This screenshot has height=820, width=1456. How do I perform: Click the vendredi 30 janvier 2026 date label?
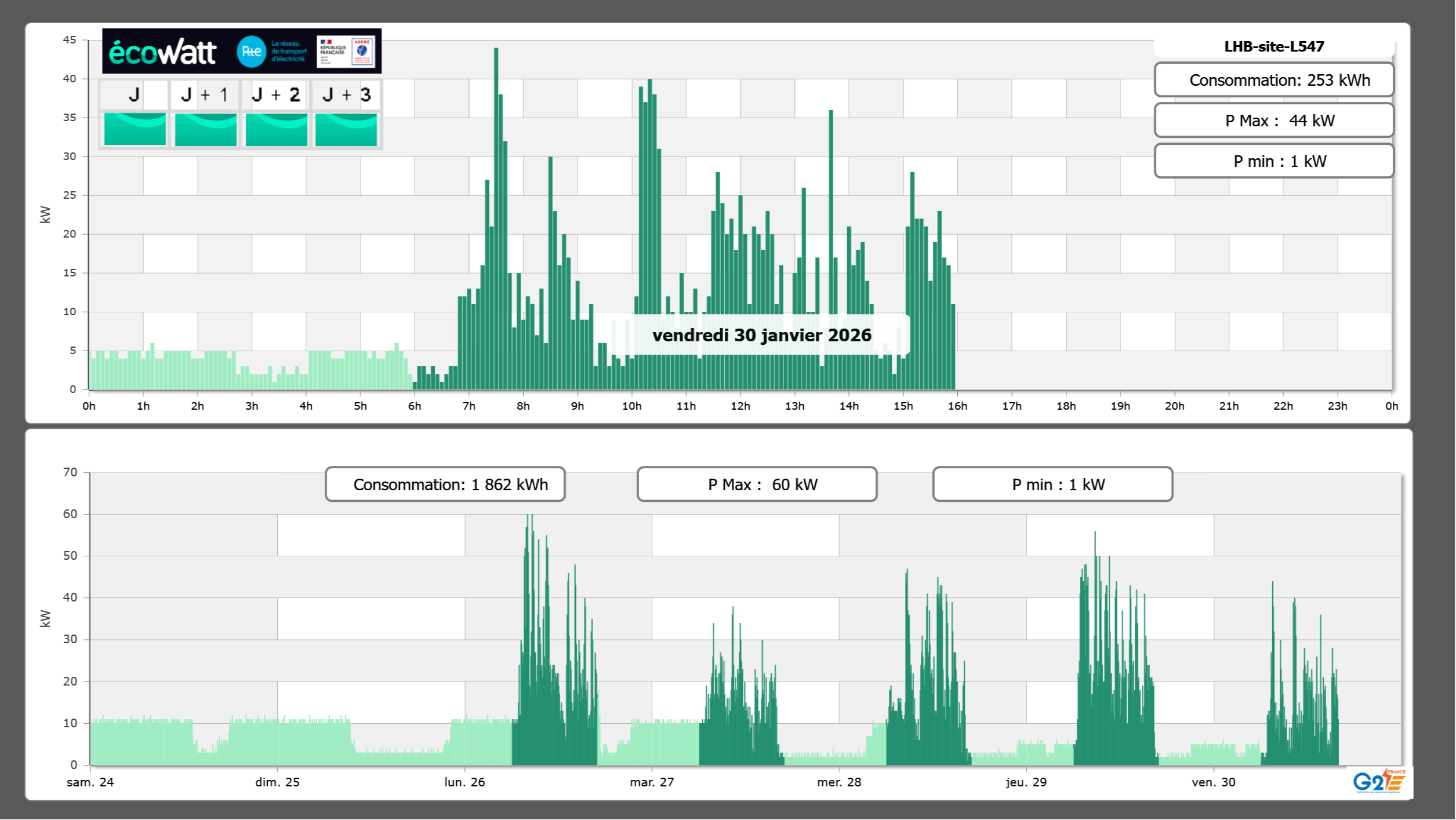pyautogui.click(x=761, y=335)
